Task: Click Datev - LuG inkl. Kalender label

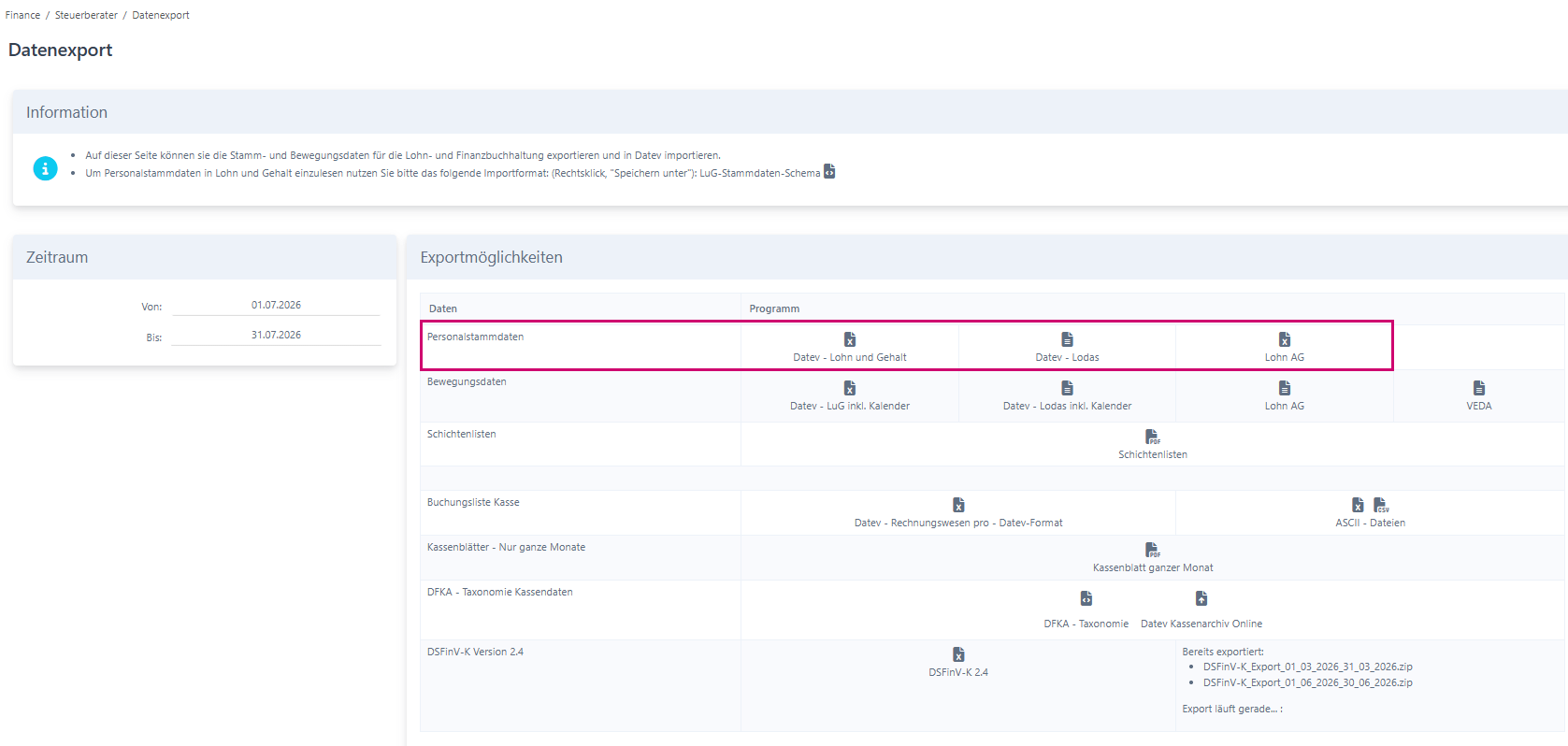Action: [x=850, y=406]
